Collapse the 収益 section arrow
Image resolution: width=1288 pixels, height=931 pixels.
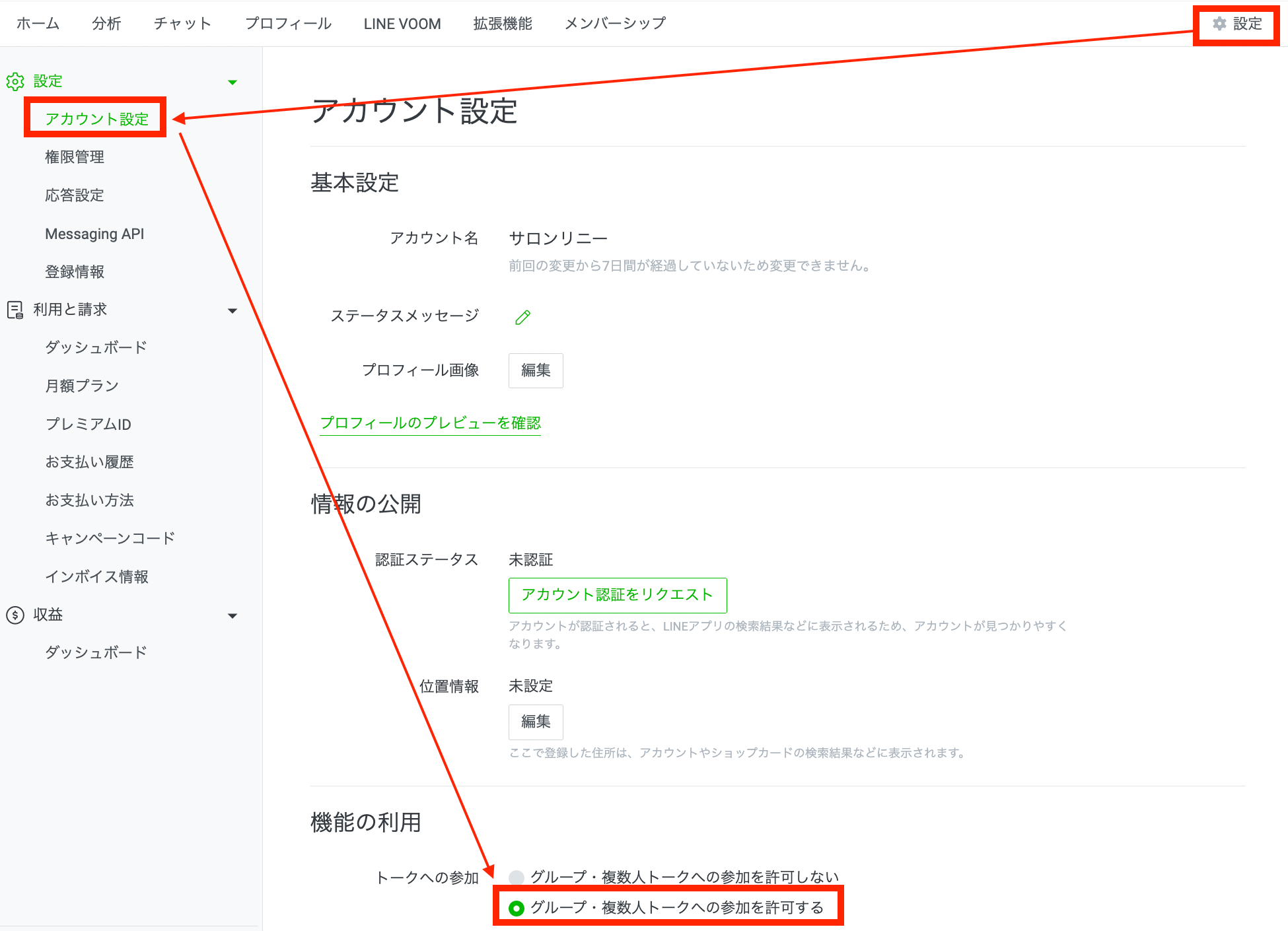tap(233, 616)
